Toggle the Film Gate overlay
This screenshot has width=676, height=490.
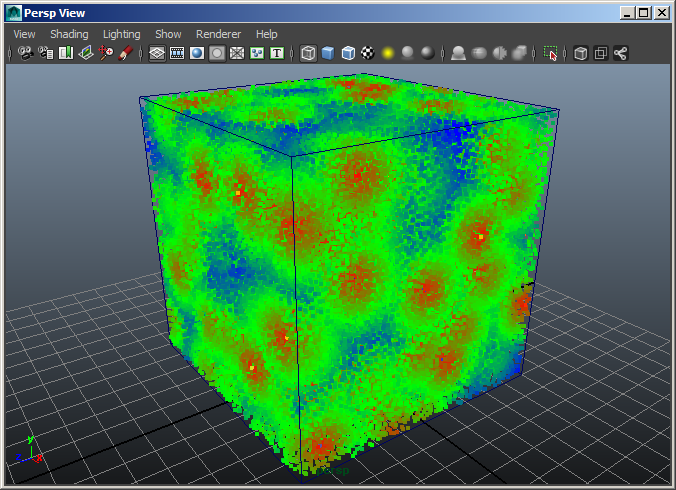click(x=177, y=53)
